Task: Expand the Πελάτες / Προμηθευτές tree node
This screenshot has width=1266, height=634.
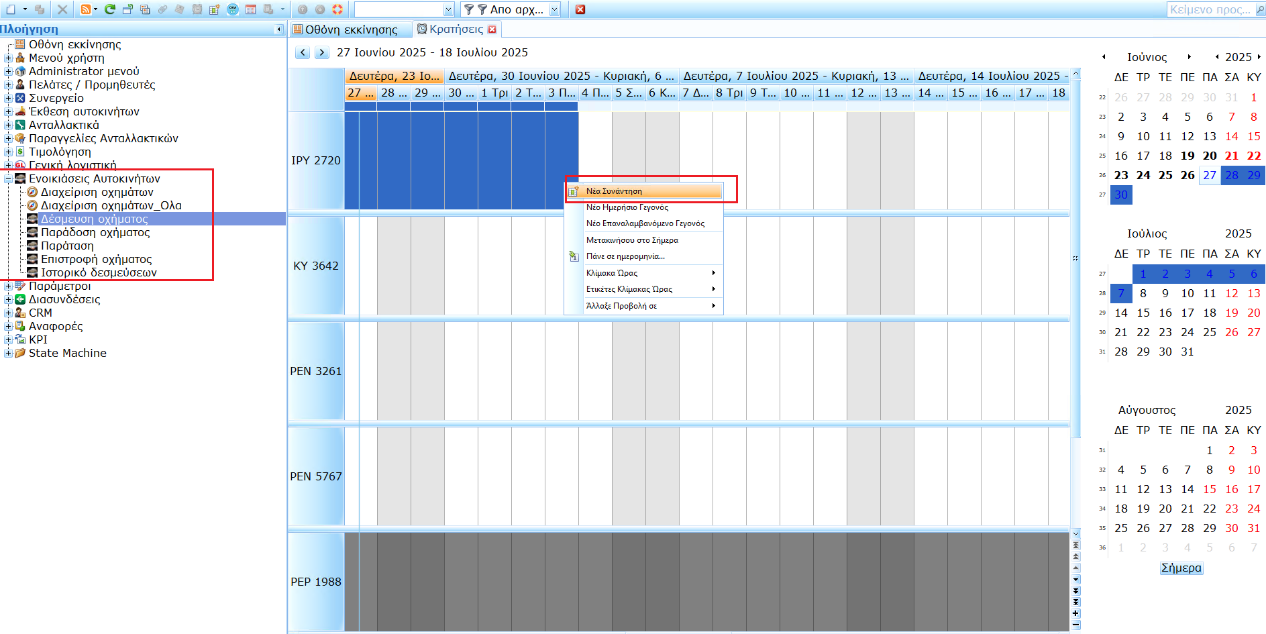Action: pyautogui.click(x=8, y=85)
